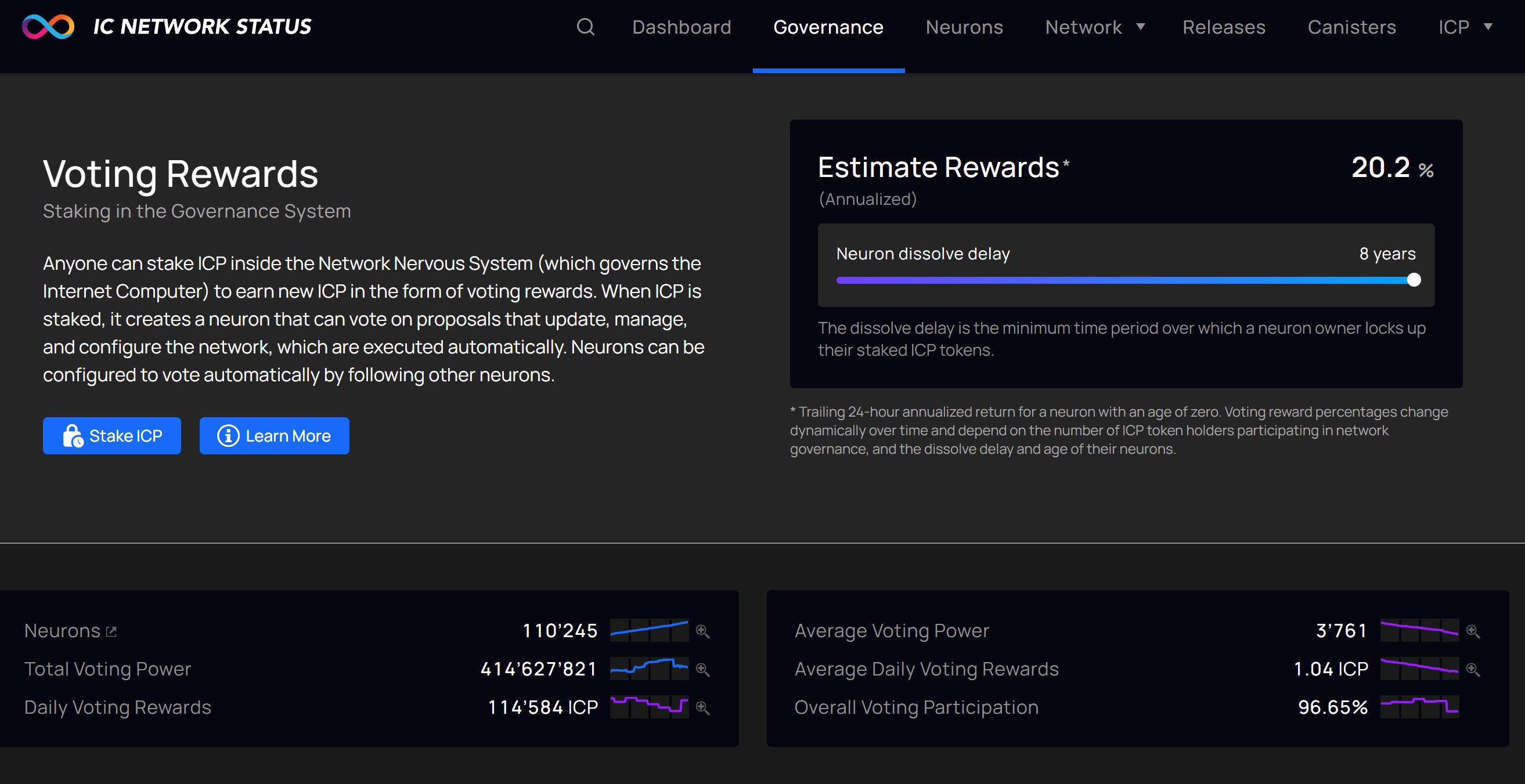Click 'Staking in the Governance System' subtitle
This screenshot has height=784, width=1525.
(x=197, y=211)
